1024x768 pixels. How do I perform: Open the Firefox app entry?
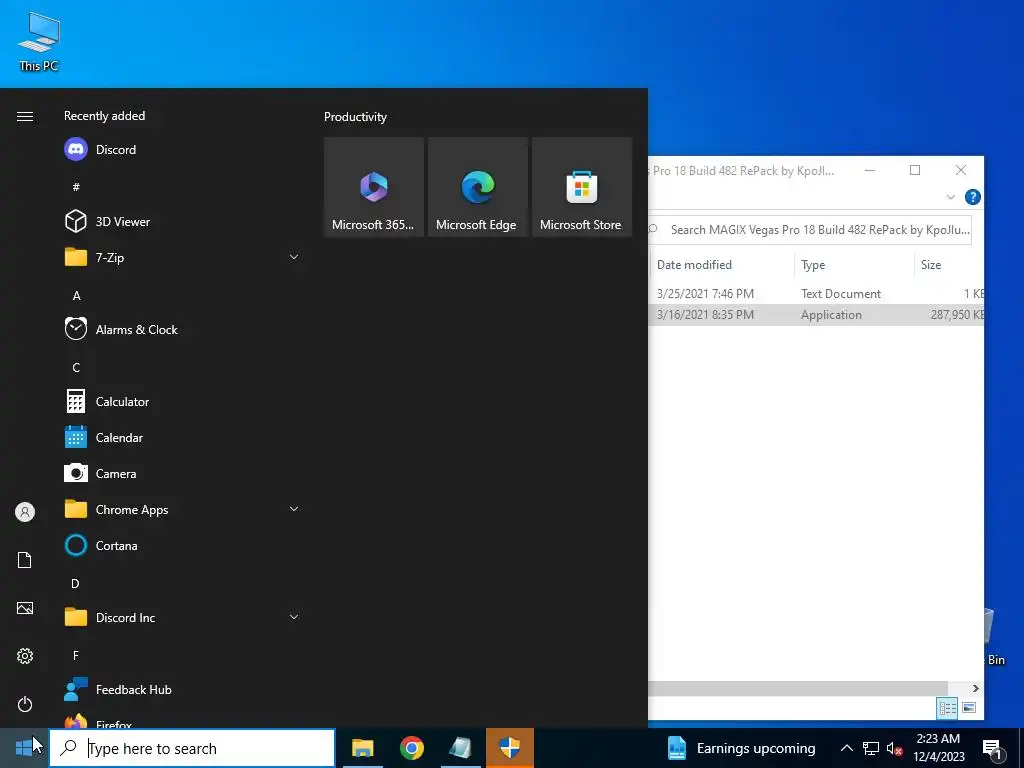tap(182, 720)
